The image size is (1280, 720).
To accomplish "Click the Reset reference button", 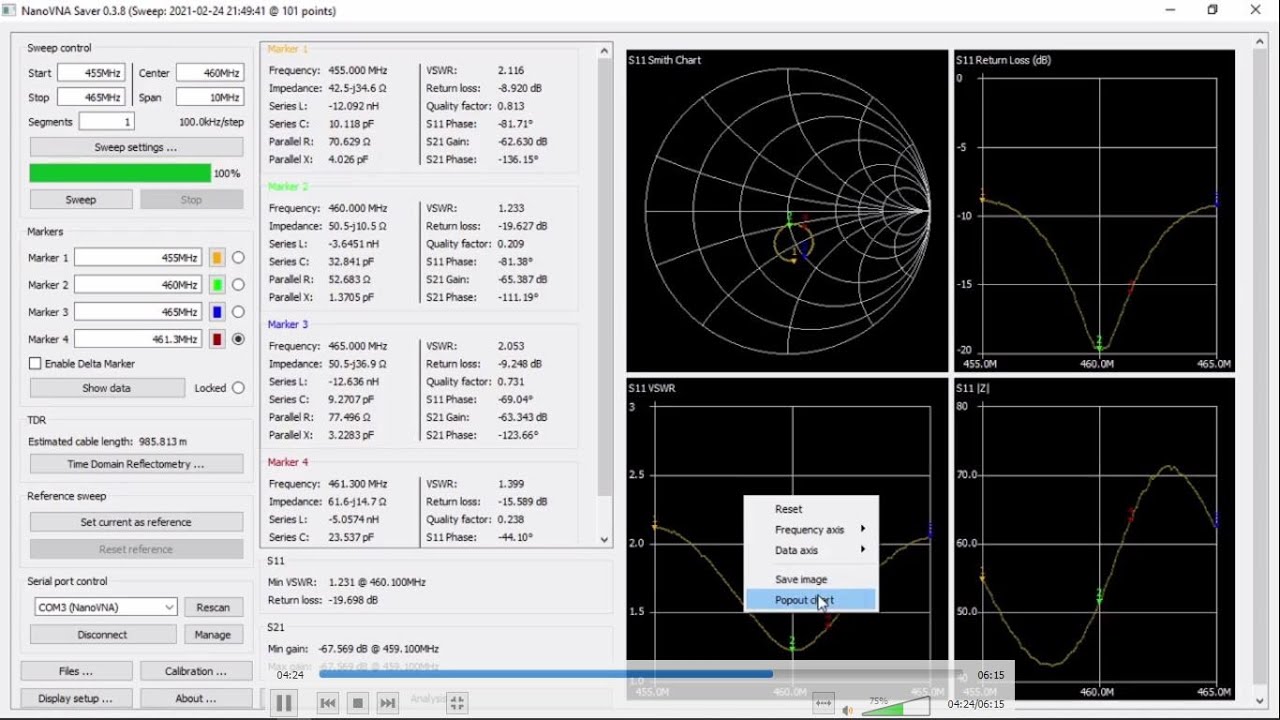I will (x=136, y=549).
